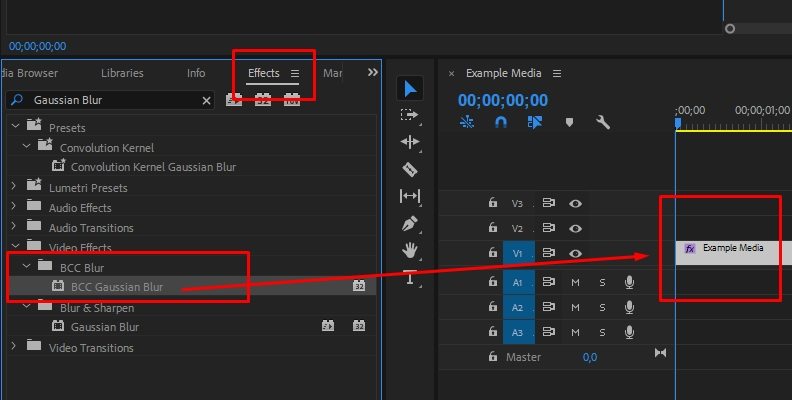Select the Hand tool
This screenshot has width=792, height=400.
click(410, 250)
